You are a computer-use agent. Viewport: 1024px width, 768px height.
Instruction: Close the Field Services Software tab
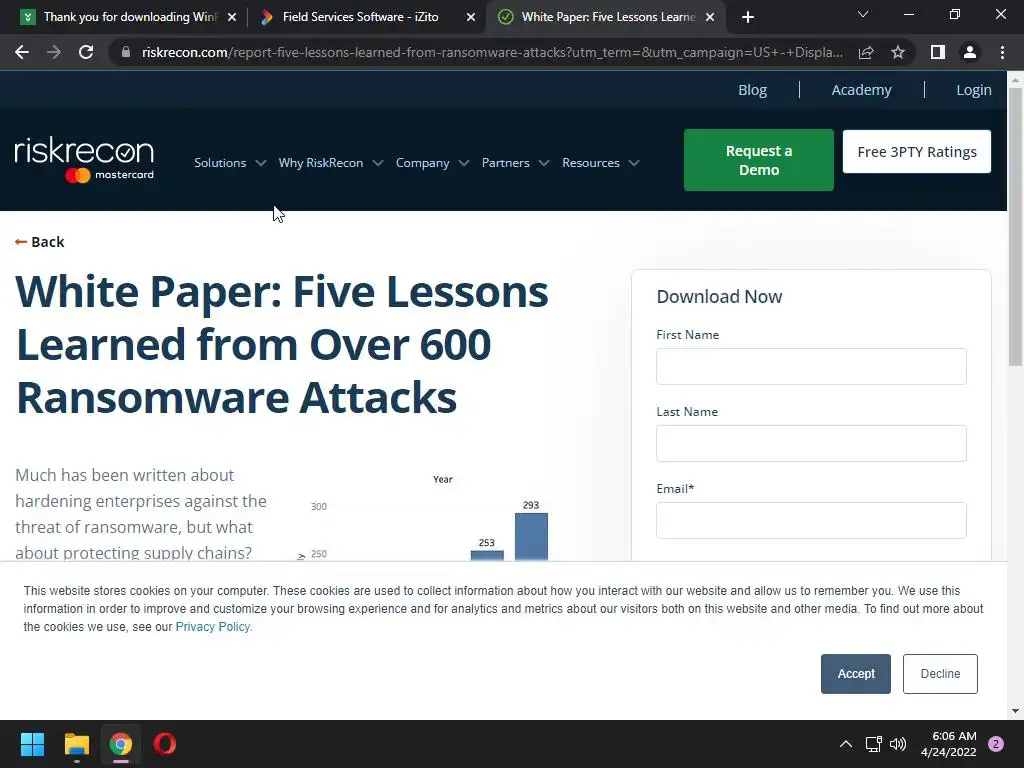471,17
